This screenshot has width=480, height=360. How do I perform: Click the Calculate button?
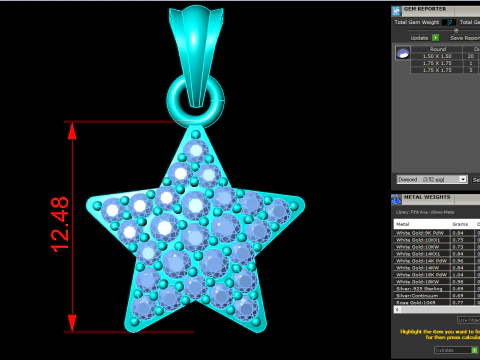[x=456, y=350]
